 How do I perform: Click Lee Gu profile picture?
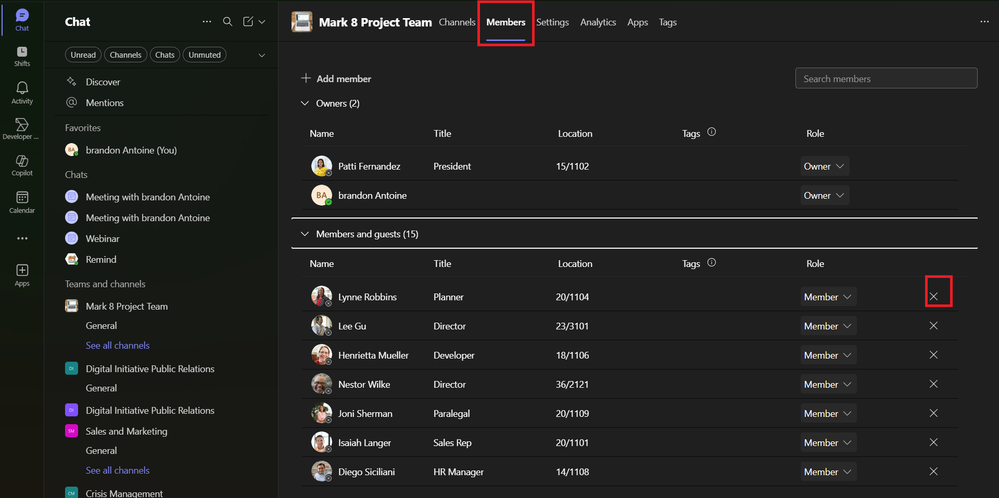tap(322, 326)
